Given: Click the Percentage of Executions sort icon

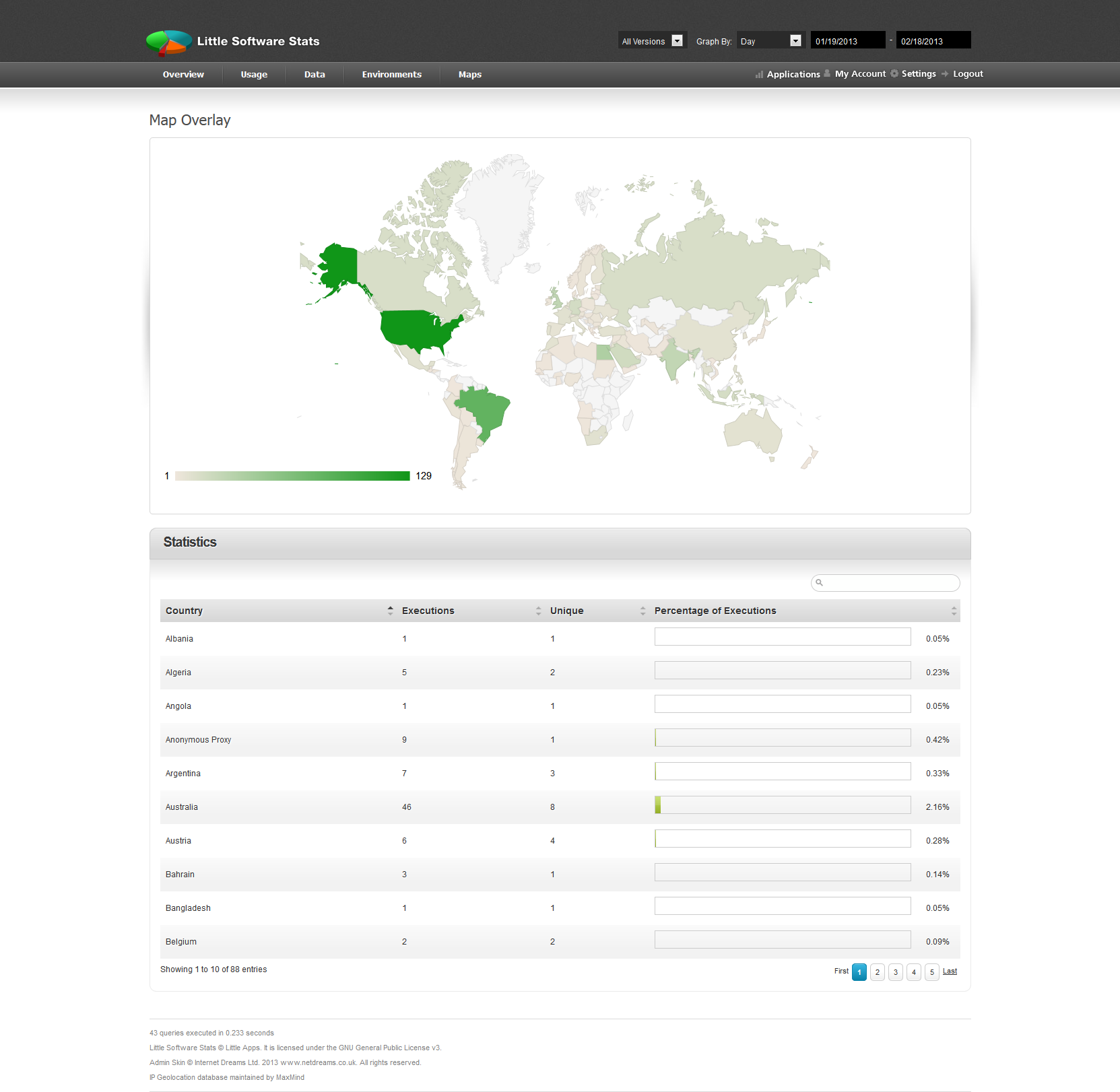Looking at the screenshot, I should [x=953, y=611].
